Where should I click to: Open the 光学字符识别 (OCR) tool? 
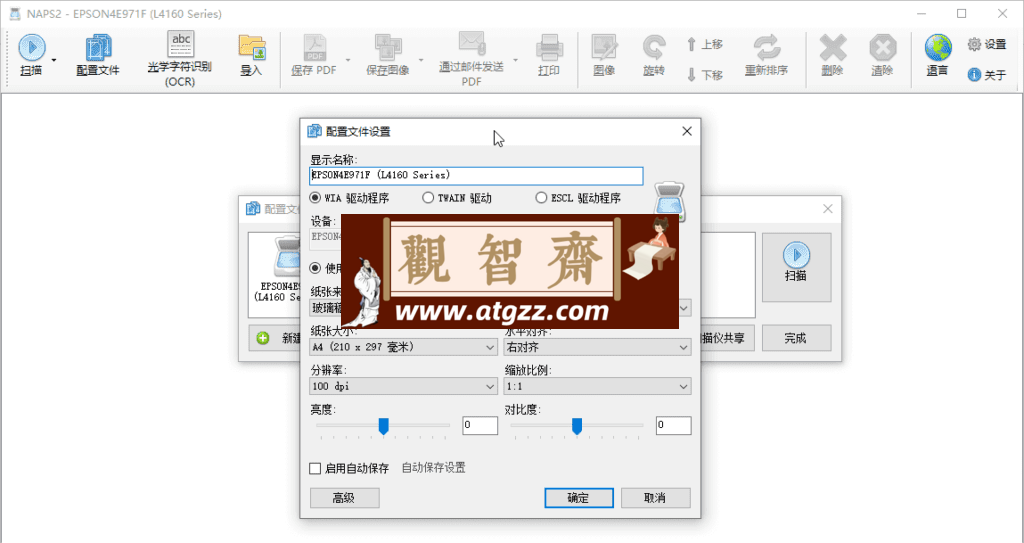click(180, 59)
